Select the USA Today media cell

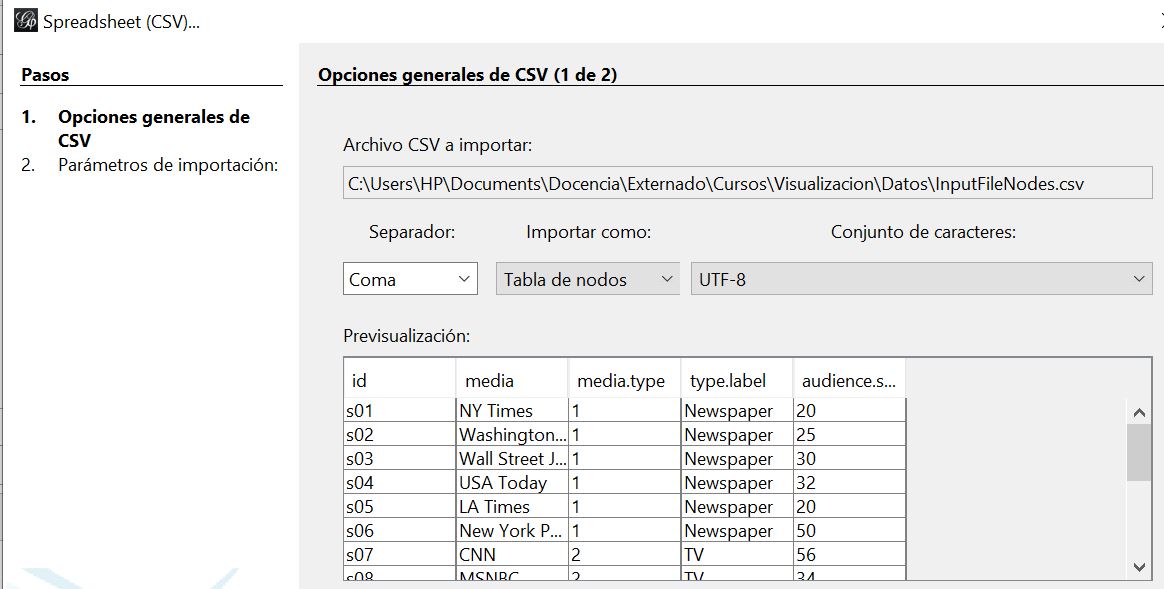[511, 483]
